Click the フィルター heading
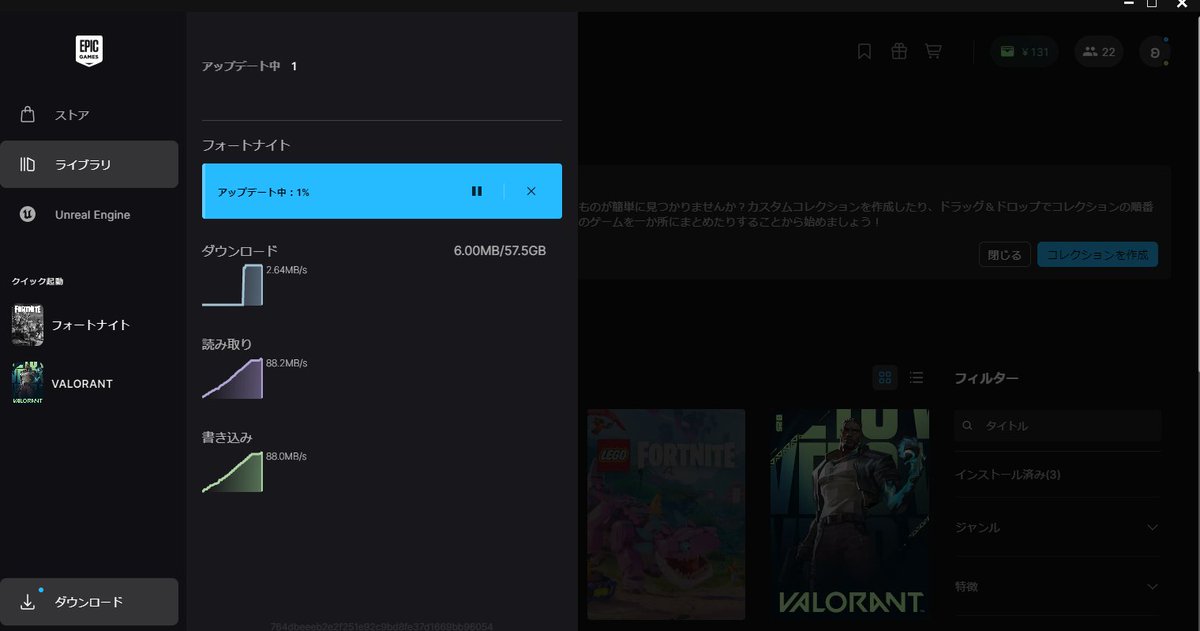The image size is (1200, 631). pyautogui.click(x=987, y=378)
